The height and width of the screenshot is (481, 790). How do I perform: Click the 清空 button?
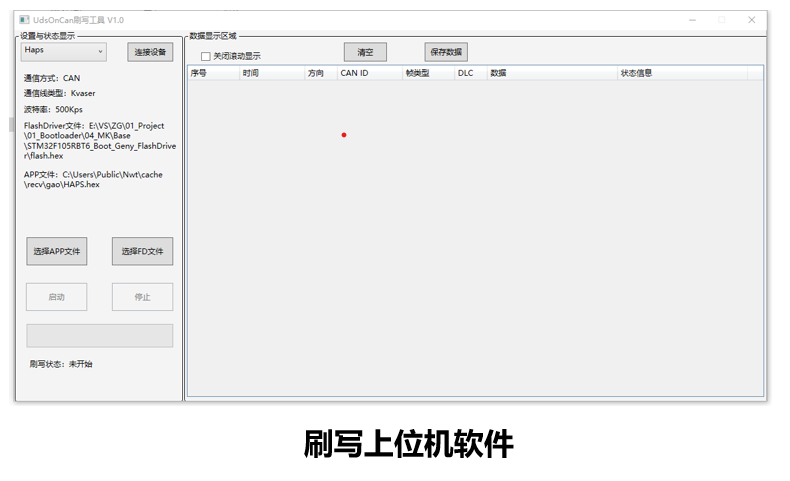pyautogui.click(x=365, y=52)
